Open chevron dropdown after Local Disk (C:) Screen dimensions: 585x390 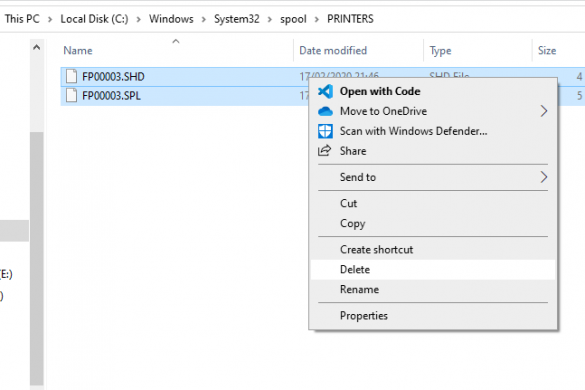click(x=138, y=19)
